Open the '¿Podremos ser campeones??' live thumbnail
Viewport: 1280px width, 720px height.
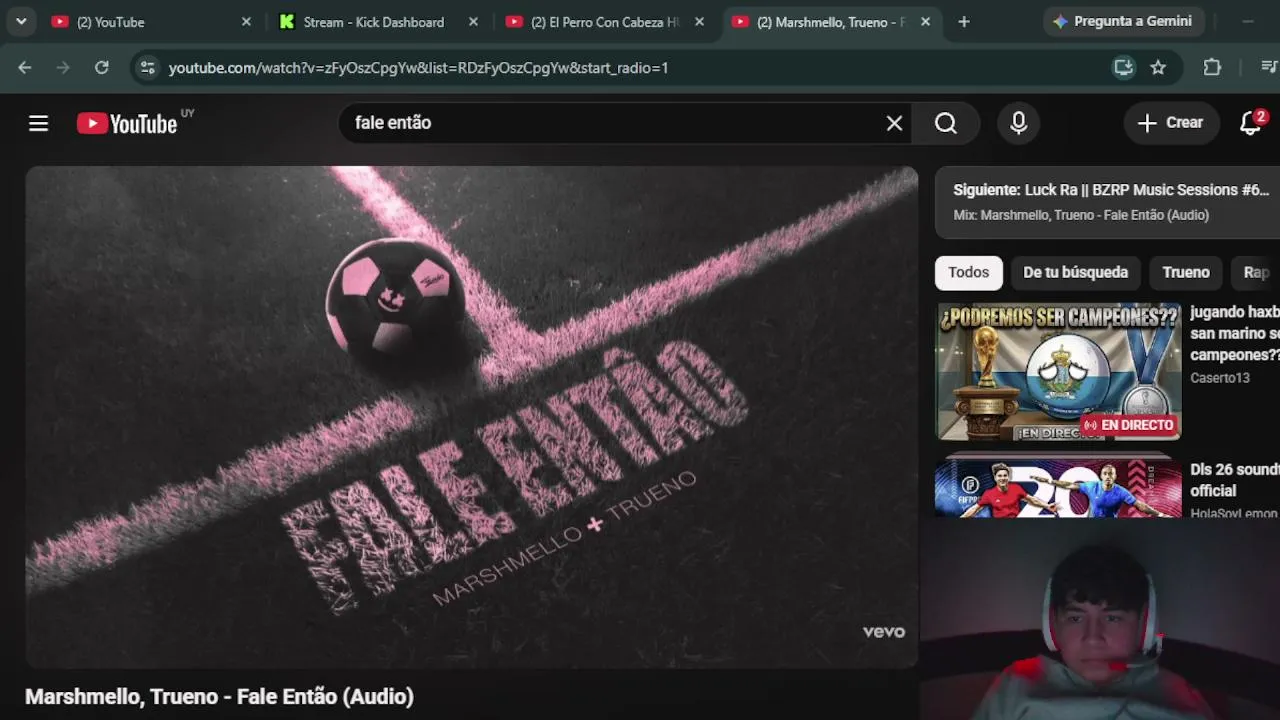click(x=1058, y=372)
